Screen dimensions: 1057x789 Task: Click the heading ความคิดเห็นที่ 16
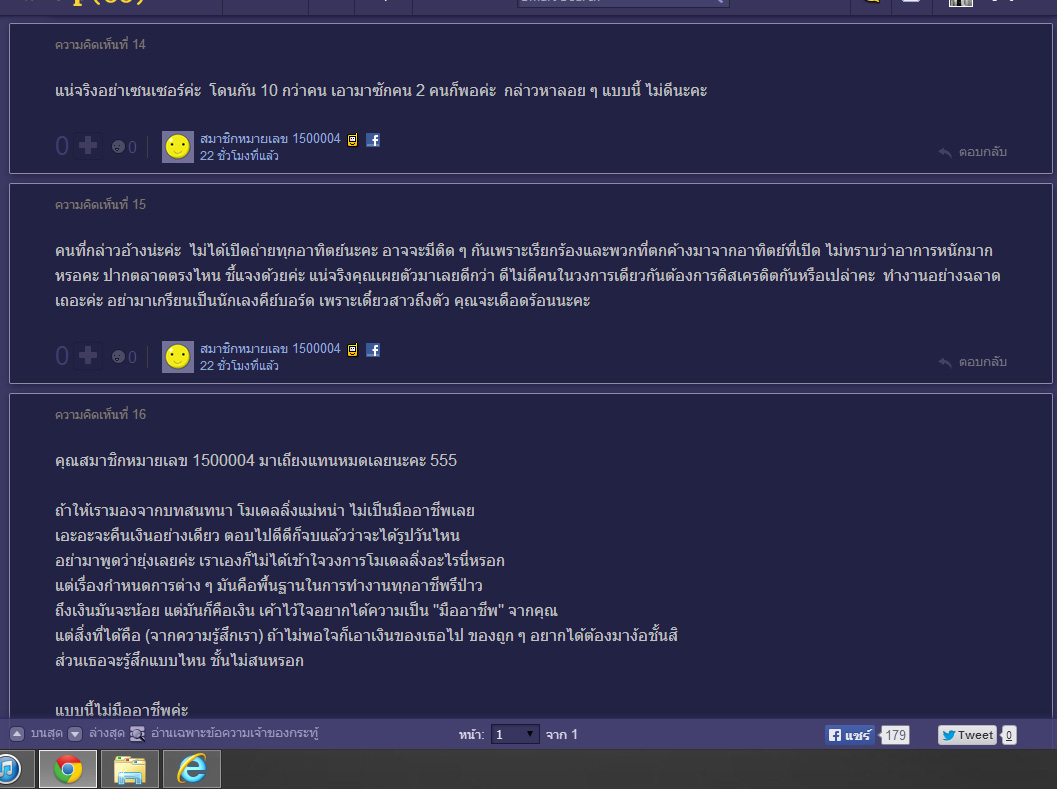tap(100, 414)
